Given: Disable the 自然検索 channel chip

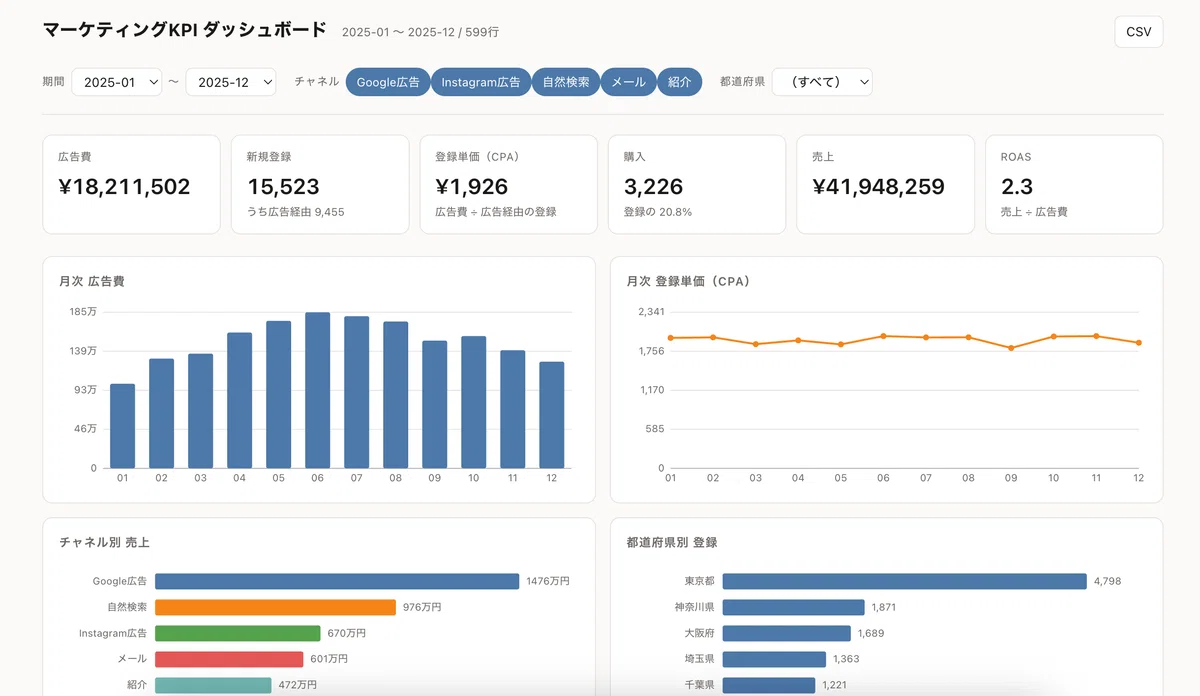Looking at the screenshot, I should point(566,82).
